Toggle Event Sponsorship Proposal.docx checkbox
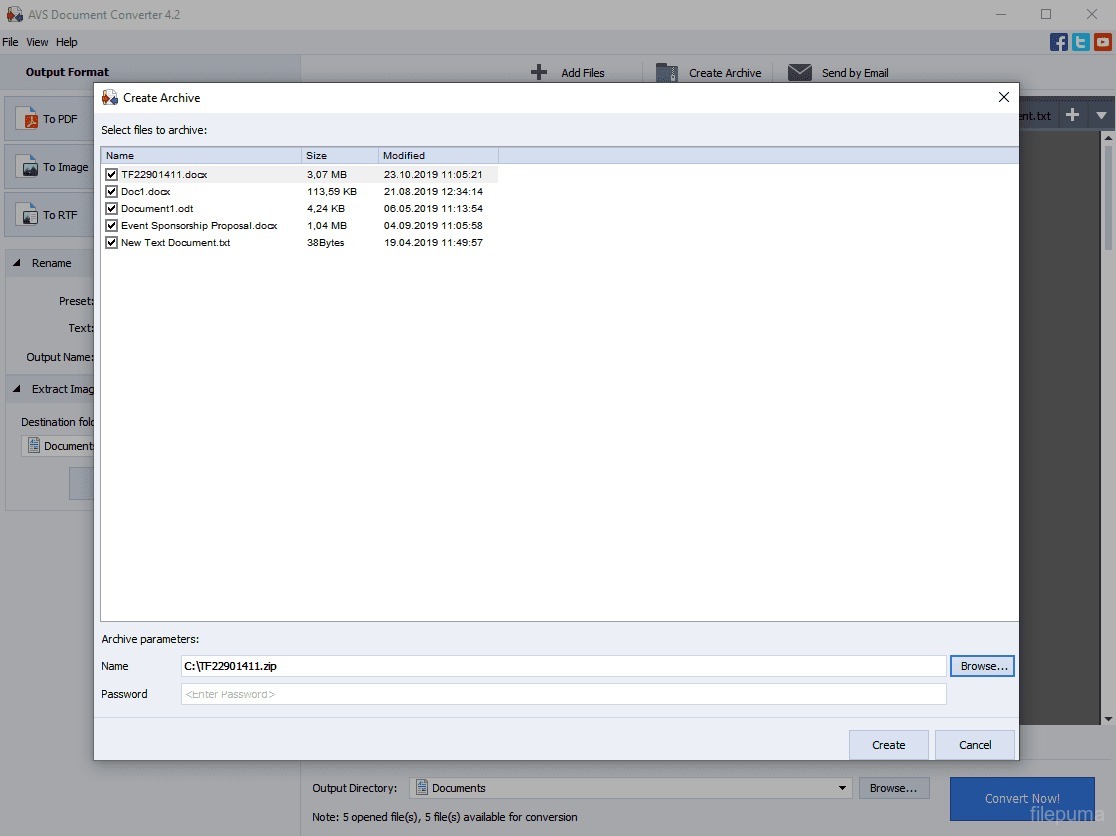Screen dimensions: 1116x836 pos(112,226)
